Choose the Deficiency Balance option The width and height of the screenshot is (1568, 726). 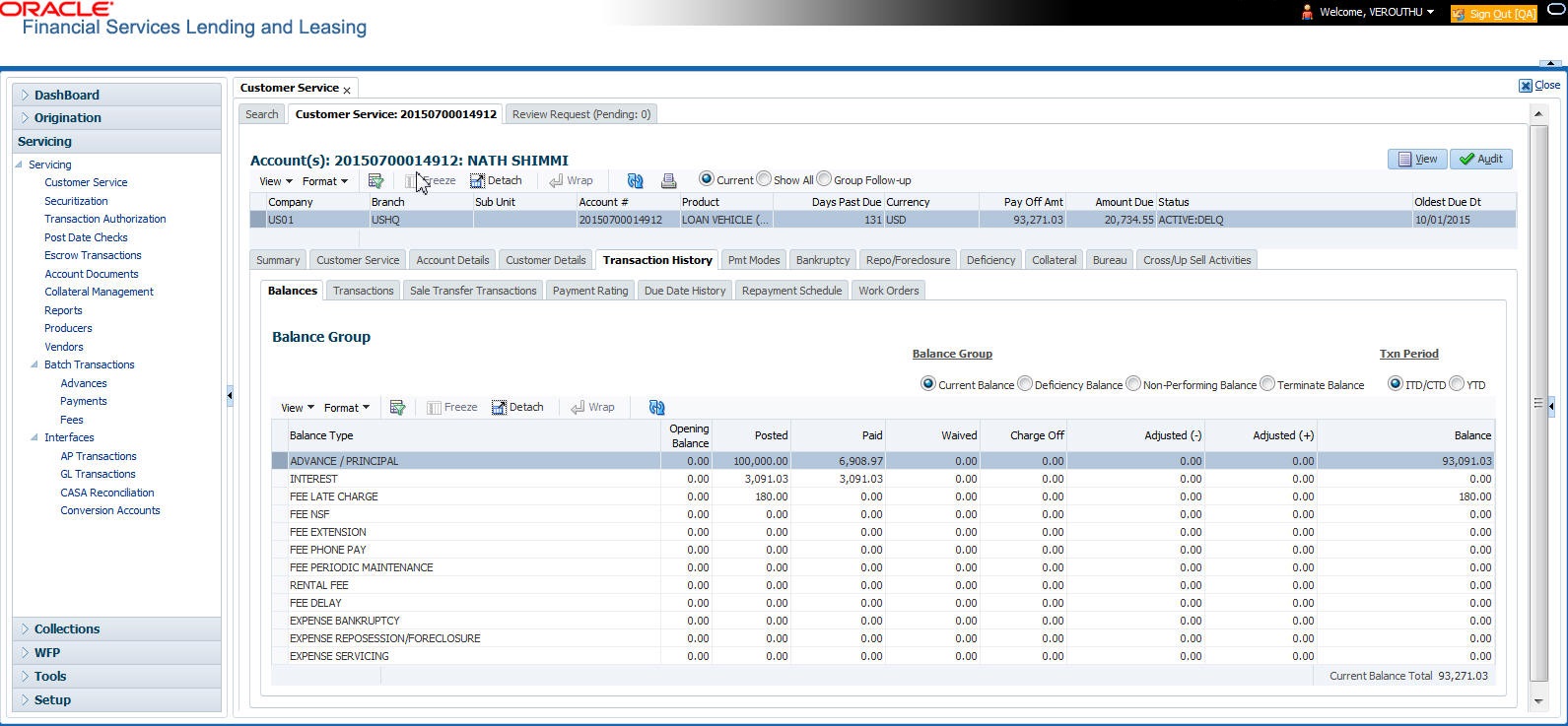(x=1025, y=384)
